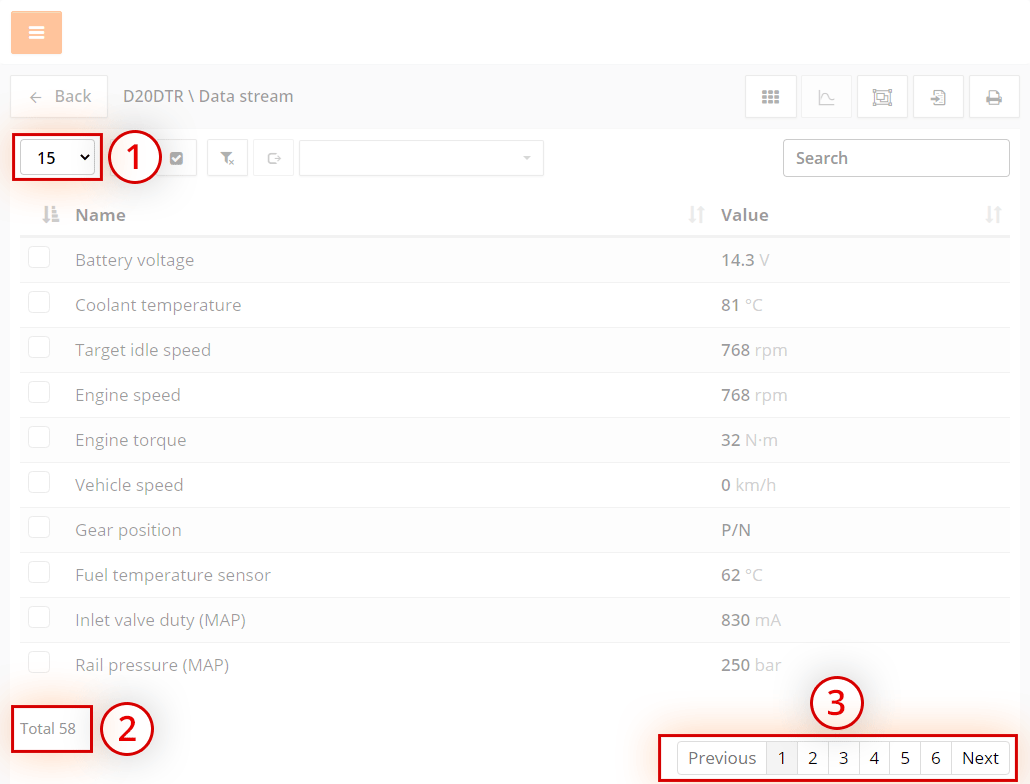Click the Back button
The height and width of the screenshot is (784, 1030).
tap(60, 97)
